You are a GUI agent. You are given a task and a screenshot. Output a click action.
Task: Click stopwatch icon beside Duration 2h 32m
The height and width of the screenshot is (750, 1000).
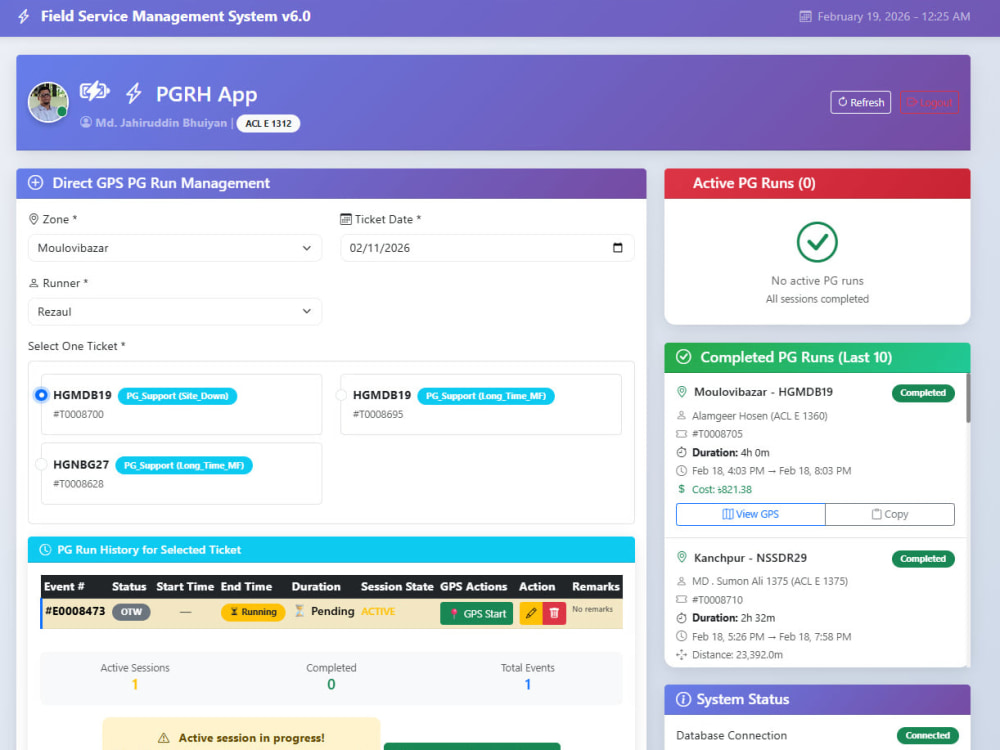click(x=681, y=618)
